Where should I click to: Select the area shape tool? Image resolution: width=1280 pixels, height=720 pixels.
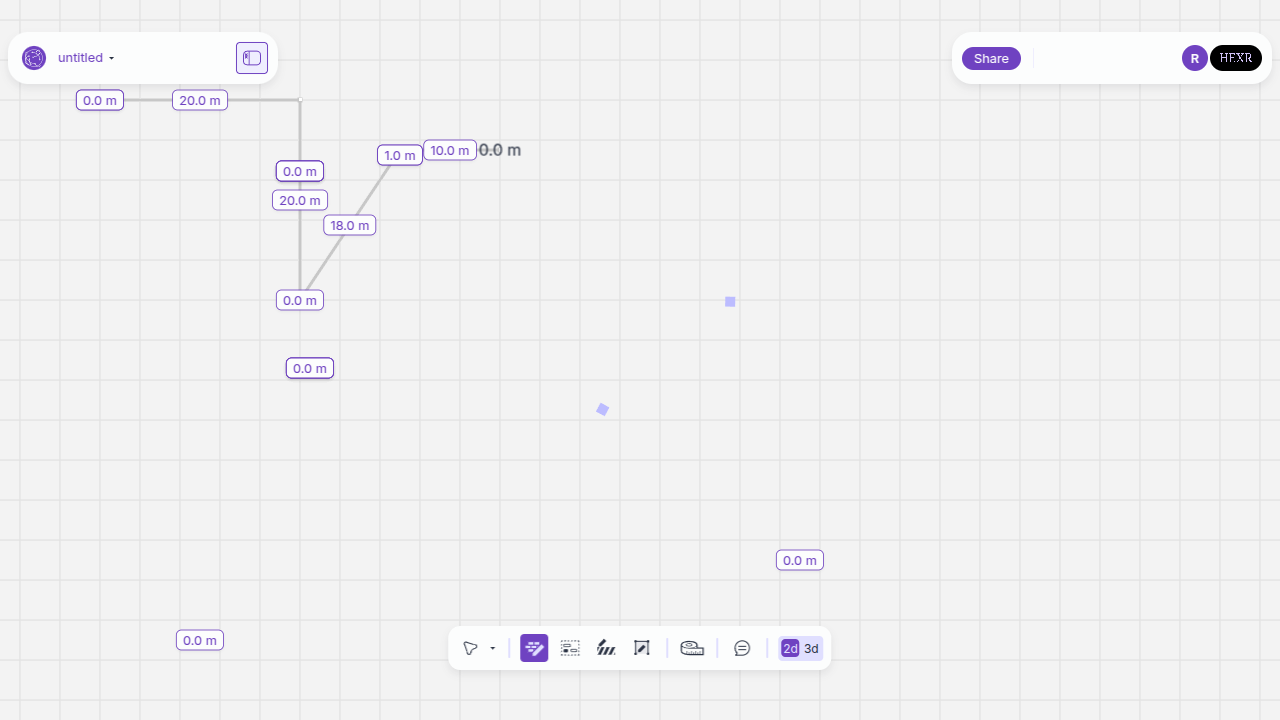[642, 648]
